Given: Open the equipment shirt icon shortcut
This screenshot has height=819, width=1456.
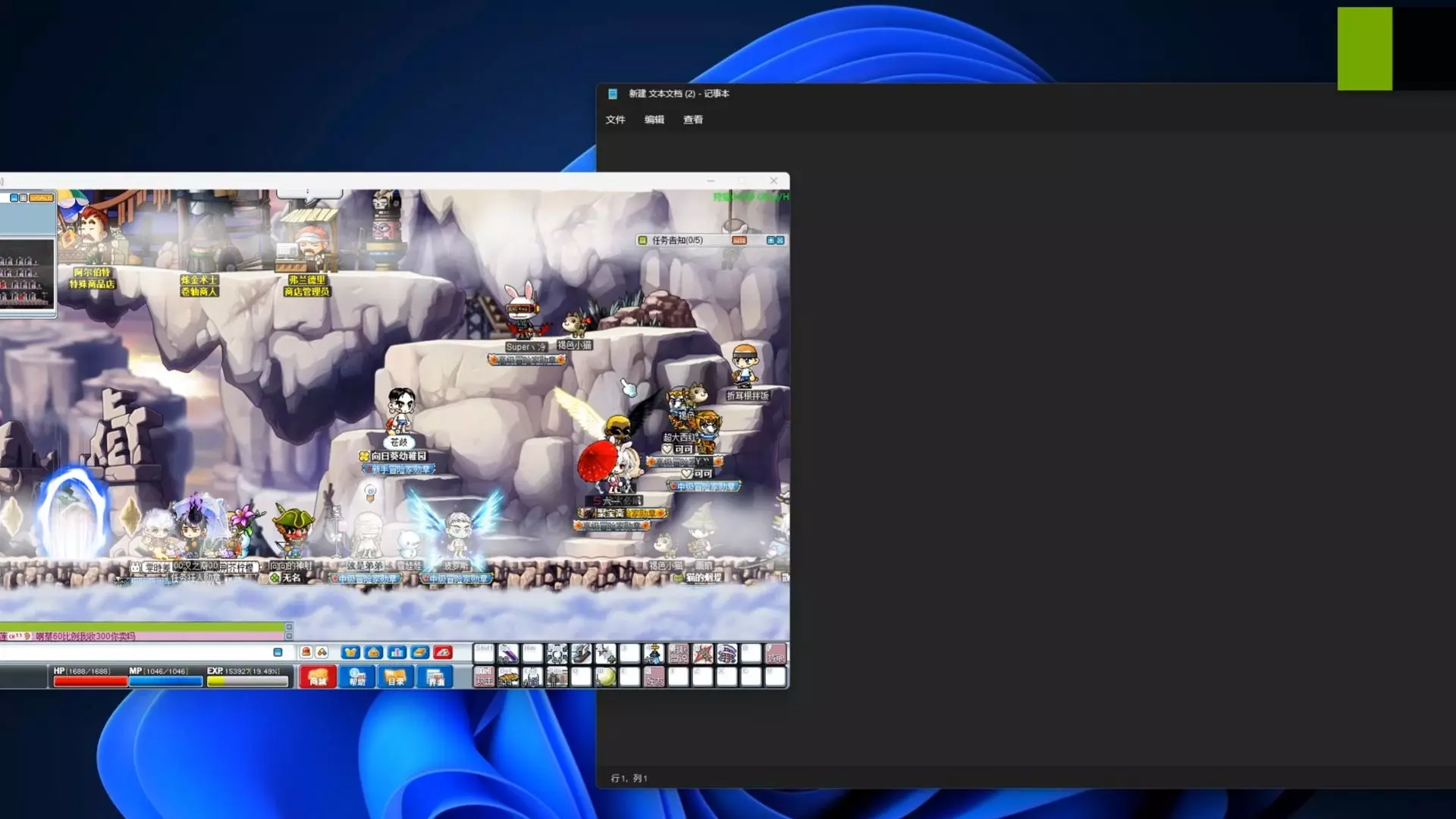Looking at the screenshot, I should click(x=350, y=652).
